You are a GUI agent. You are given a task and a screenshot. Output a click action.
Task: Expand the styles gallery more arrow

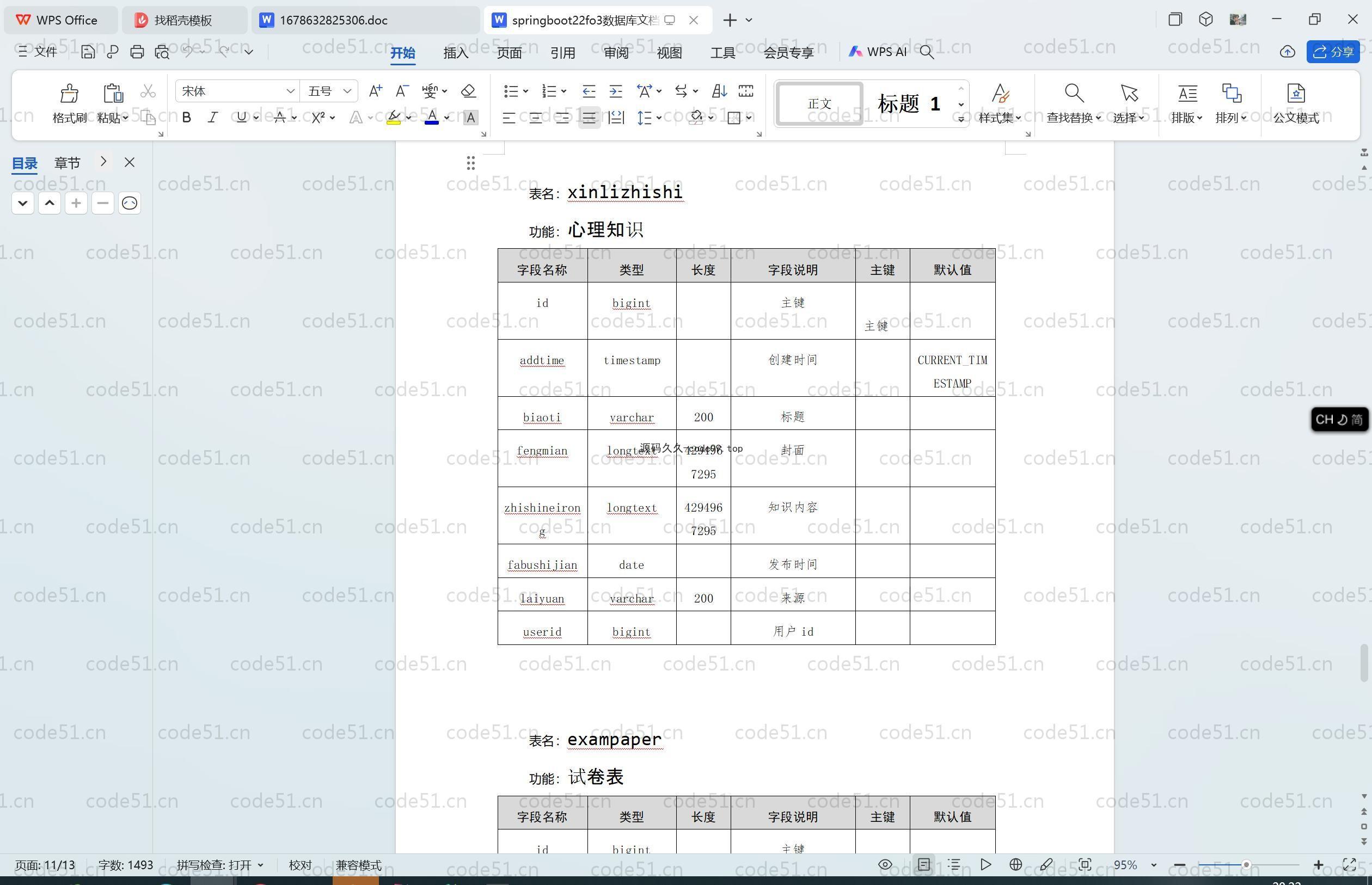[x=961, y=119]
